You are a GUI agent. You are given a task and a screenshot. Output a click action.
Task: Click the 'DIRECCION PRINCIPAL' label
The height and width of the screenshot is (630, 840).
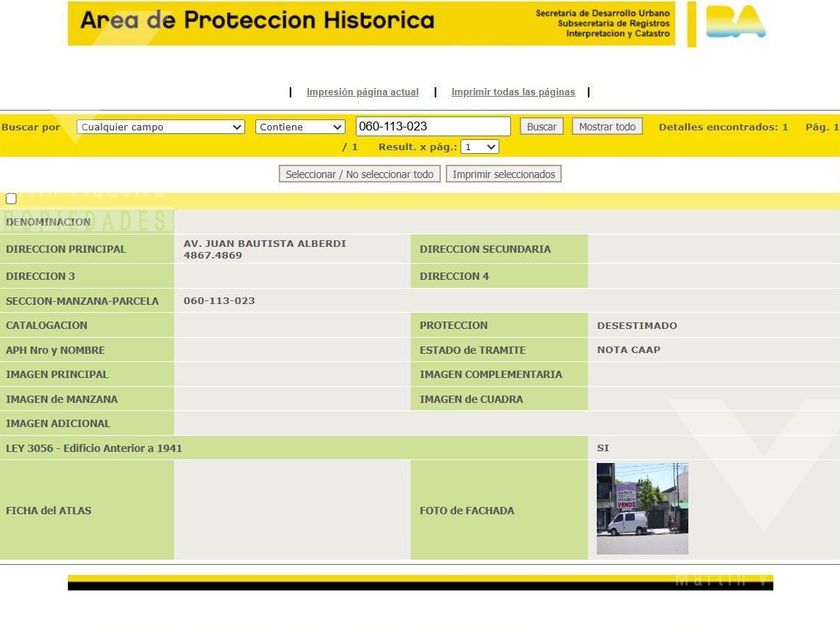[66, 249]
